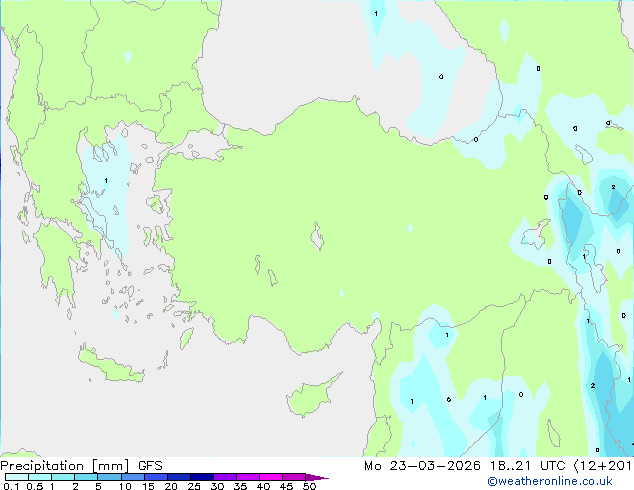634x490 pixels.
Task: Click the 45–50 mm legend swatch
Action: pyautogui.click(x=294, y=477)
